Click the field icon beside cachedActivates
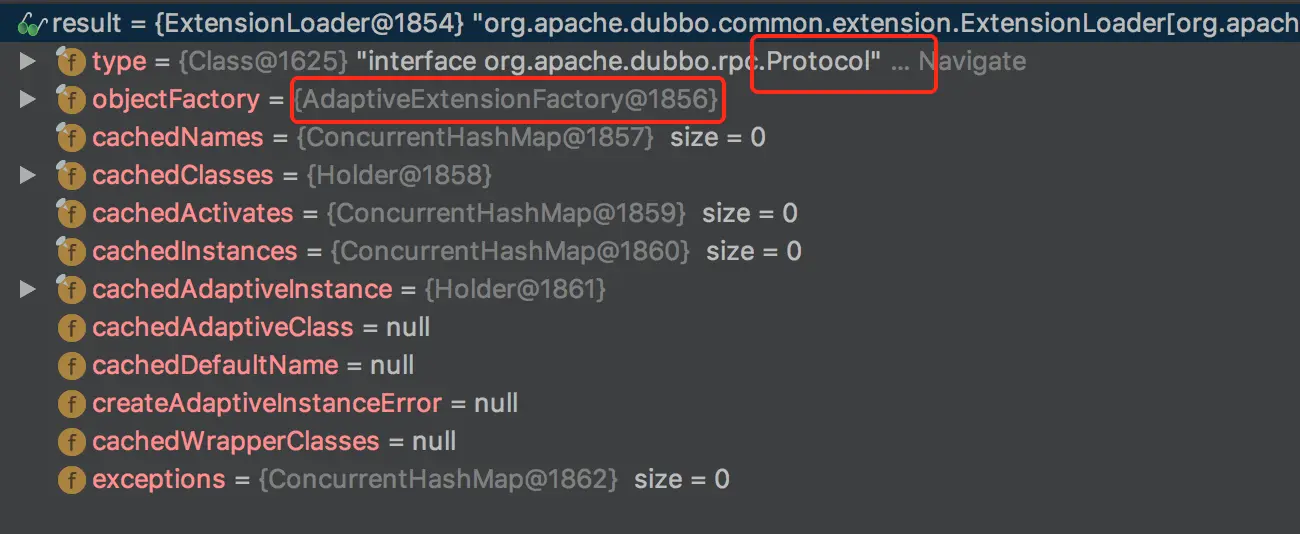Screen dimensions: 1300x534 coord(71,214)
